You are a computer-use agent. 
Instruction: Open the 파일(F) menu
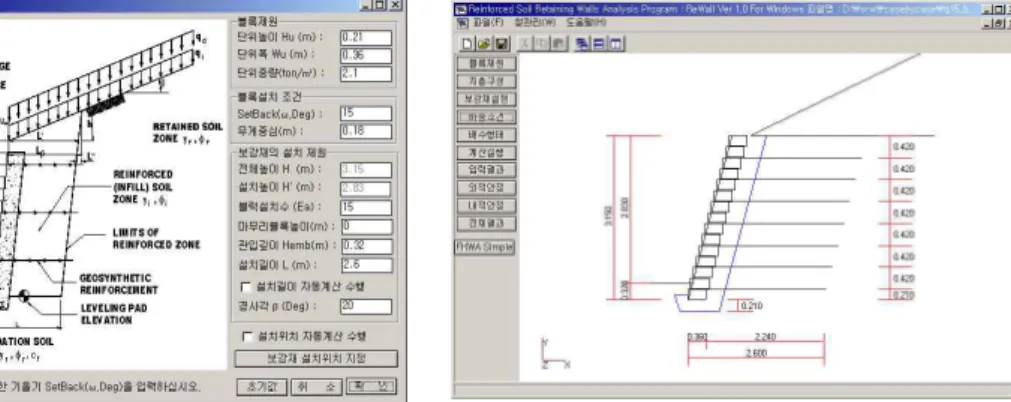(x=489, y=23)
